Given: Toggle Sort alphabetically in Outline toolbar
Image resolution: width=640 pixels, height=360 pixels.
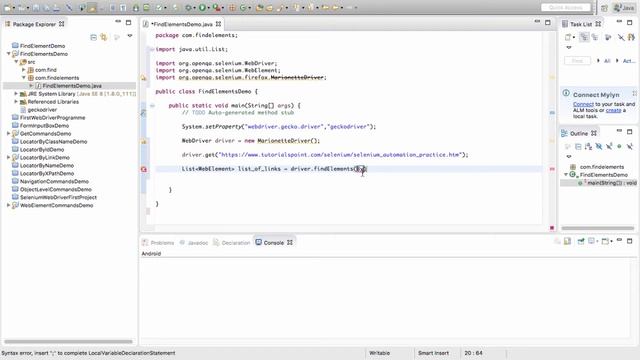Looking at the screenshot, I should pyautogui.click(x=588, y=146).
